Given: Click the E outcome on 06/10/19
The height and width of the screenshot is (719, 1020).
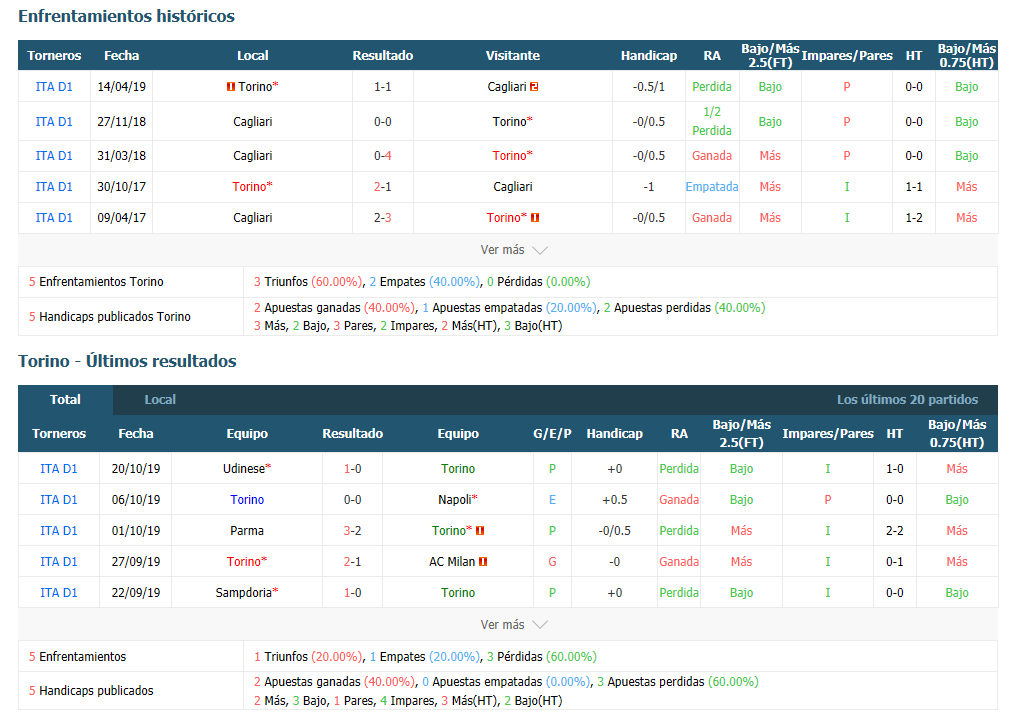Looking at the screenshot, I should tap(552, 500).
